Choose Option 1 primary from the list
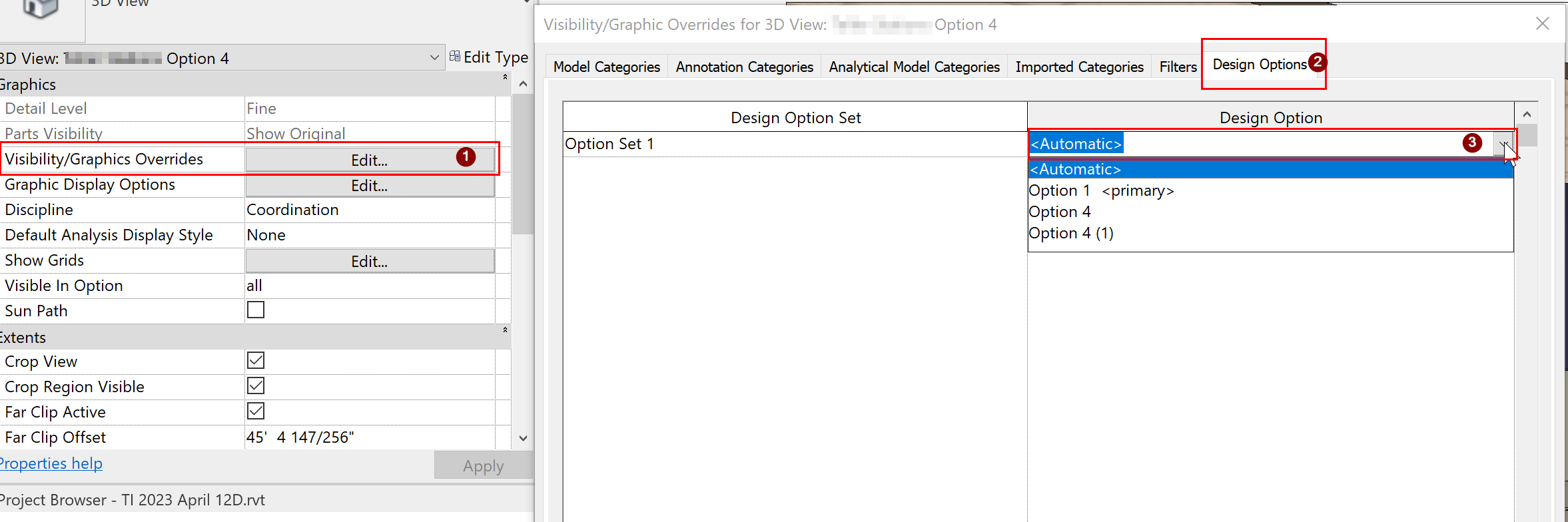 coord(1101,191)
